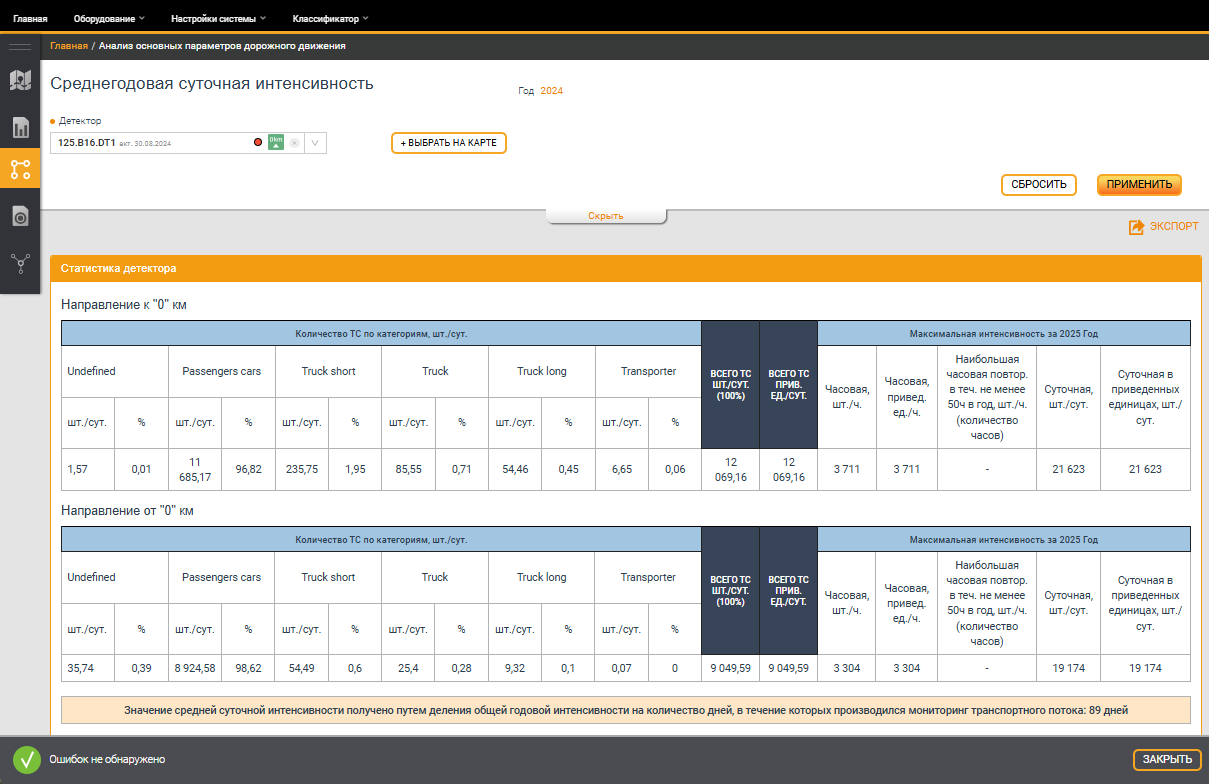Screen dimensions: 1209x784
Task: Click the cell value 85,55
Action: pos(408,469)
